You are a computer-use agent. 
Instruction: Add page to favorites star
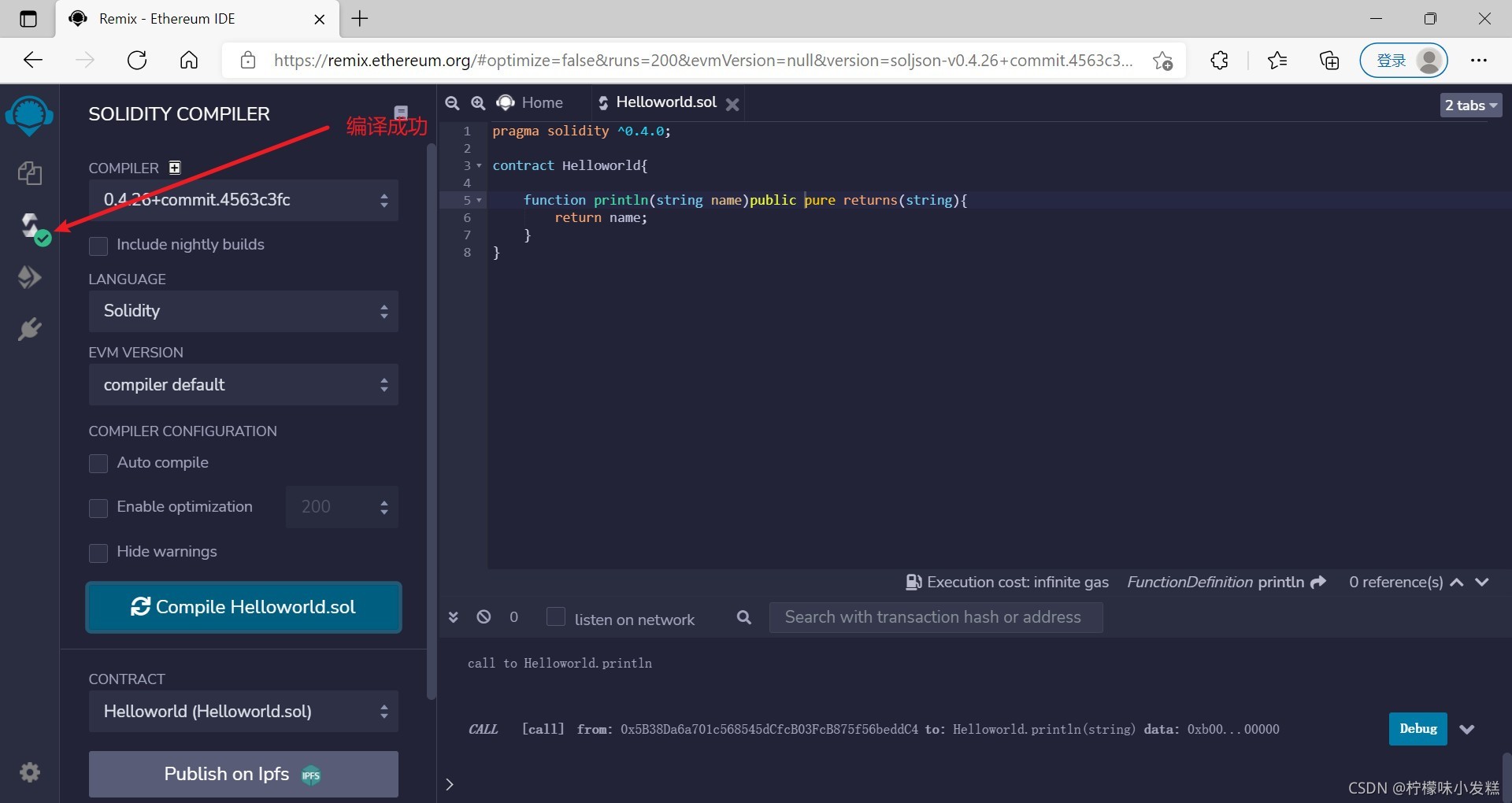(x=1162, y=61)
